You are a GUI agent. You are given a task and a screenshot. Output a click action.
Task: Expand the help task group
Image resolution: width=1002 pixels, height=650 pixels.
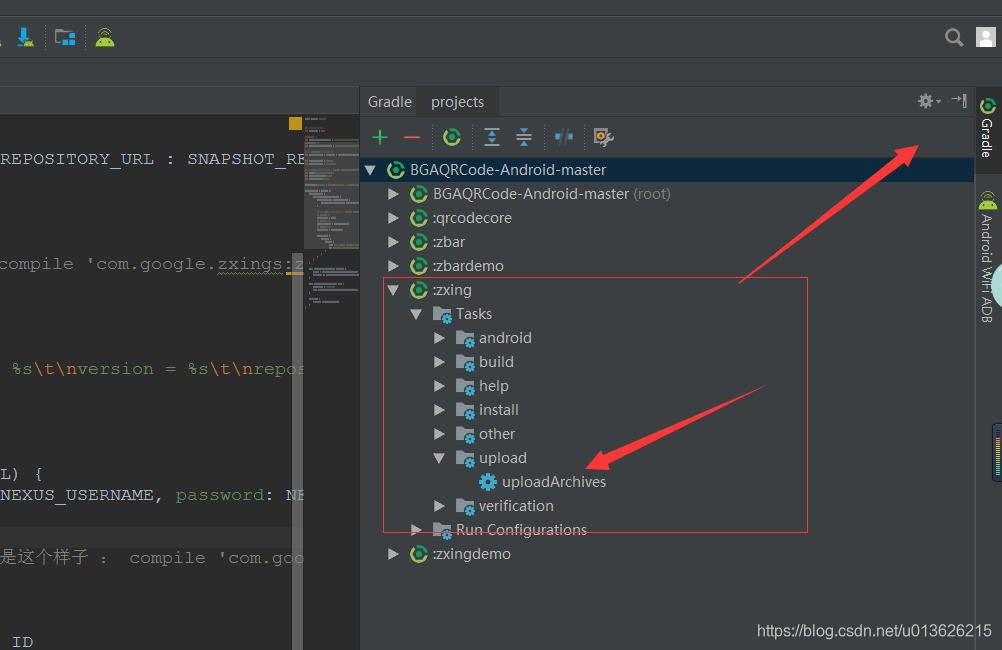pos(440,386)
